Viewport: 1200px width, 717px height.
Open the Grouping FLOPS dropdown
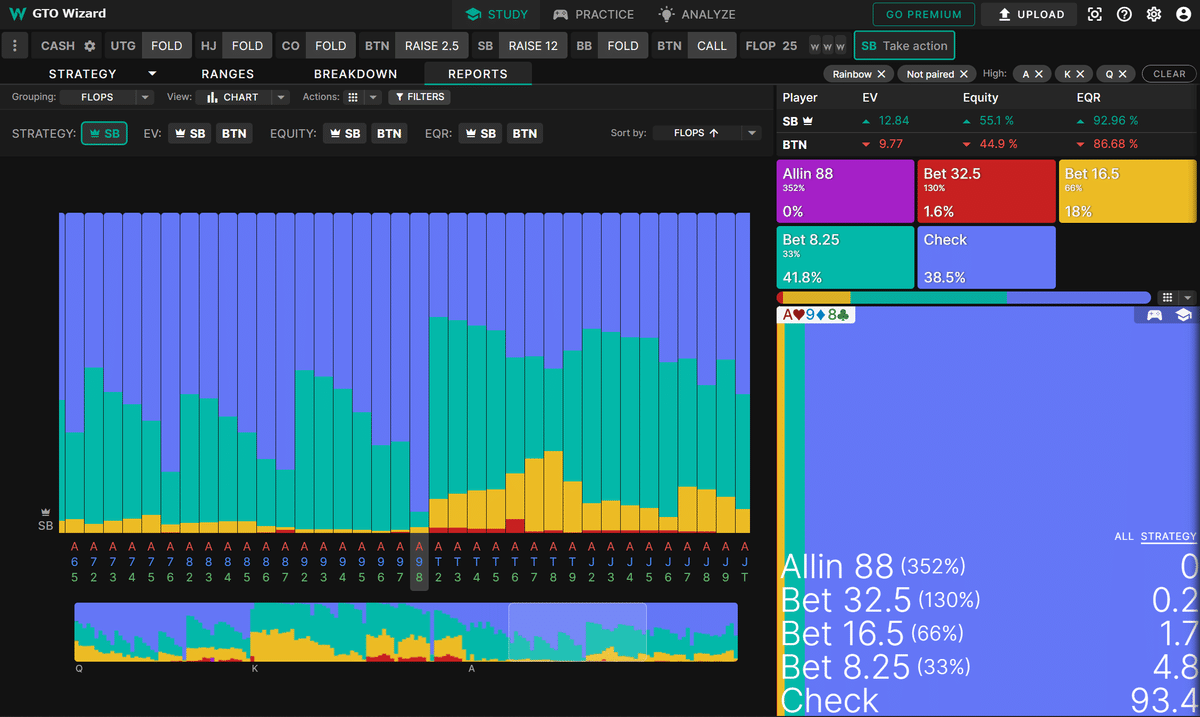[105, 97]
